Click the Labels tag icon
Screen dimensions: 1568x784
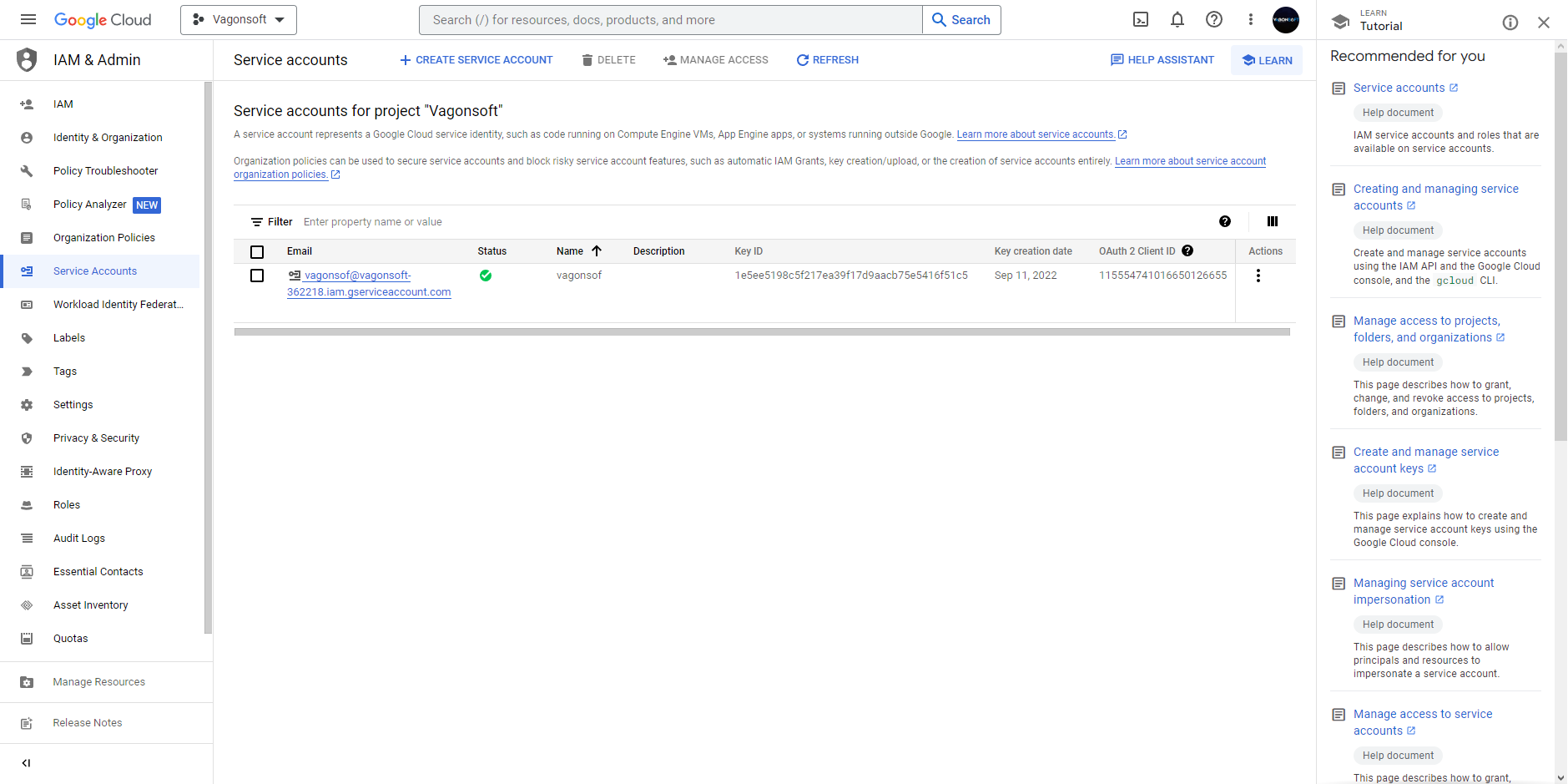(x=27, y=338)
